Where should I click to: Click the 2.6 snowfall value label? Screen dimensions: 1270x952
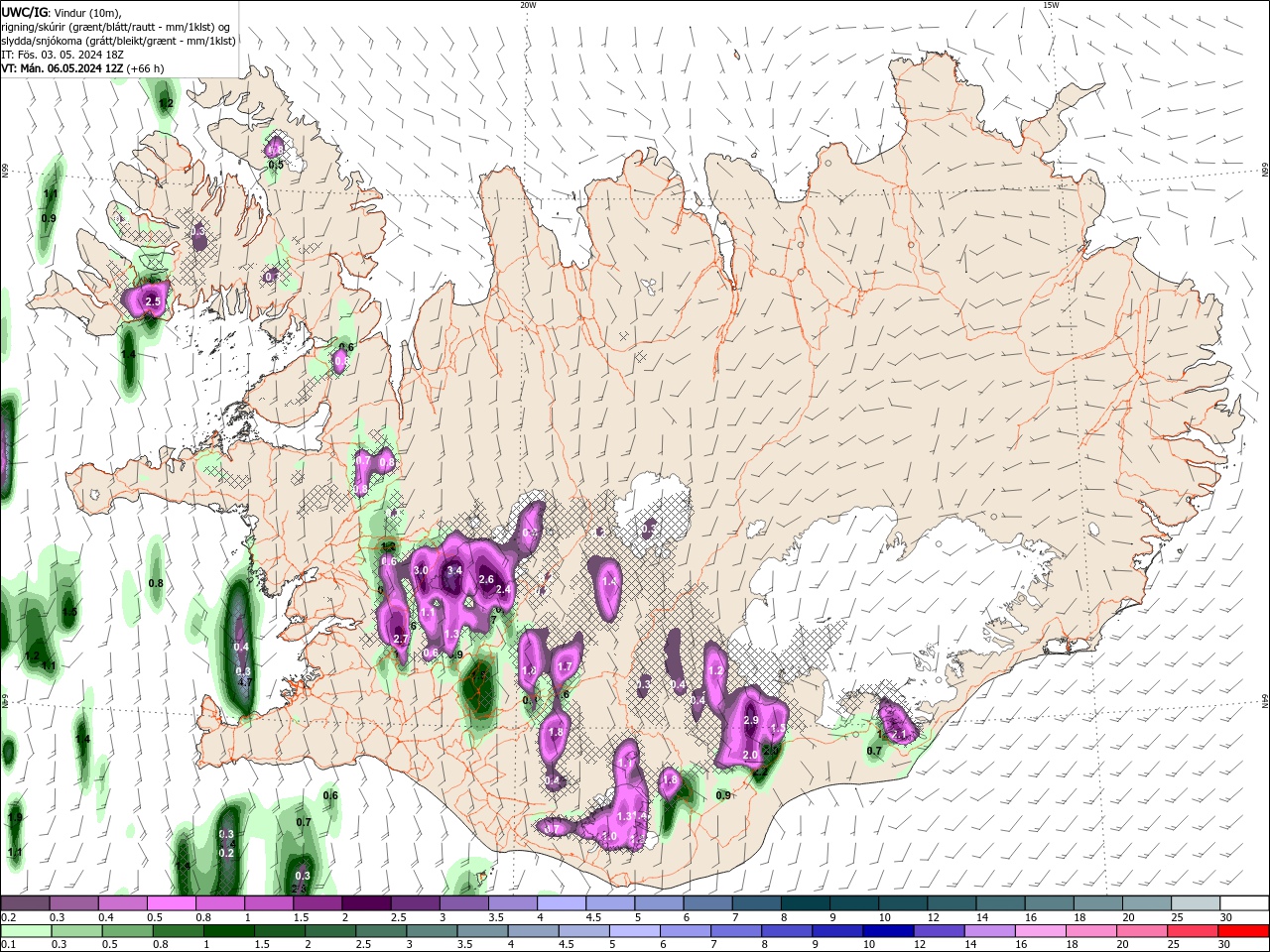[486, 579]
